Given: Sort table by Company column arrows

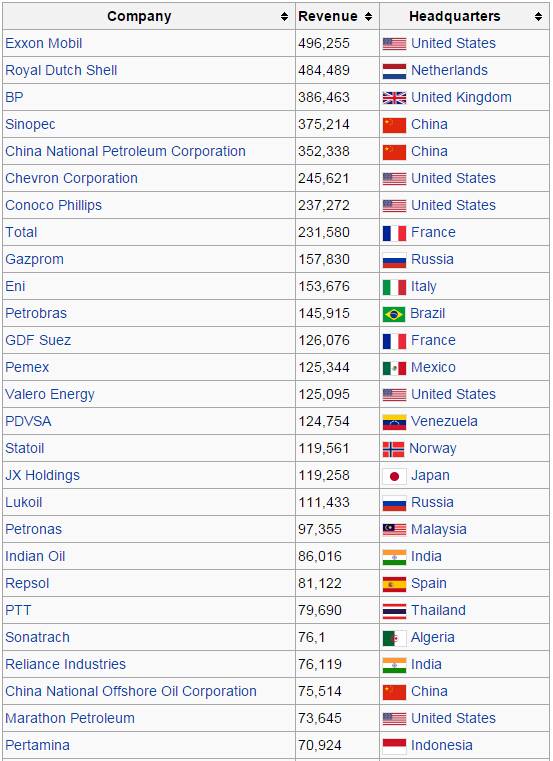Looking at the screenshot, I should (285, 17).
